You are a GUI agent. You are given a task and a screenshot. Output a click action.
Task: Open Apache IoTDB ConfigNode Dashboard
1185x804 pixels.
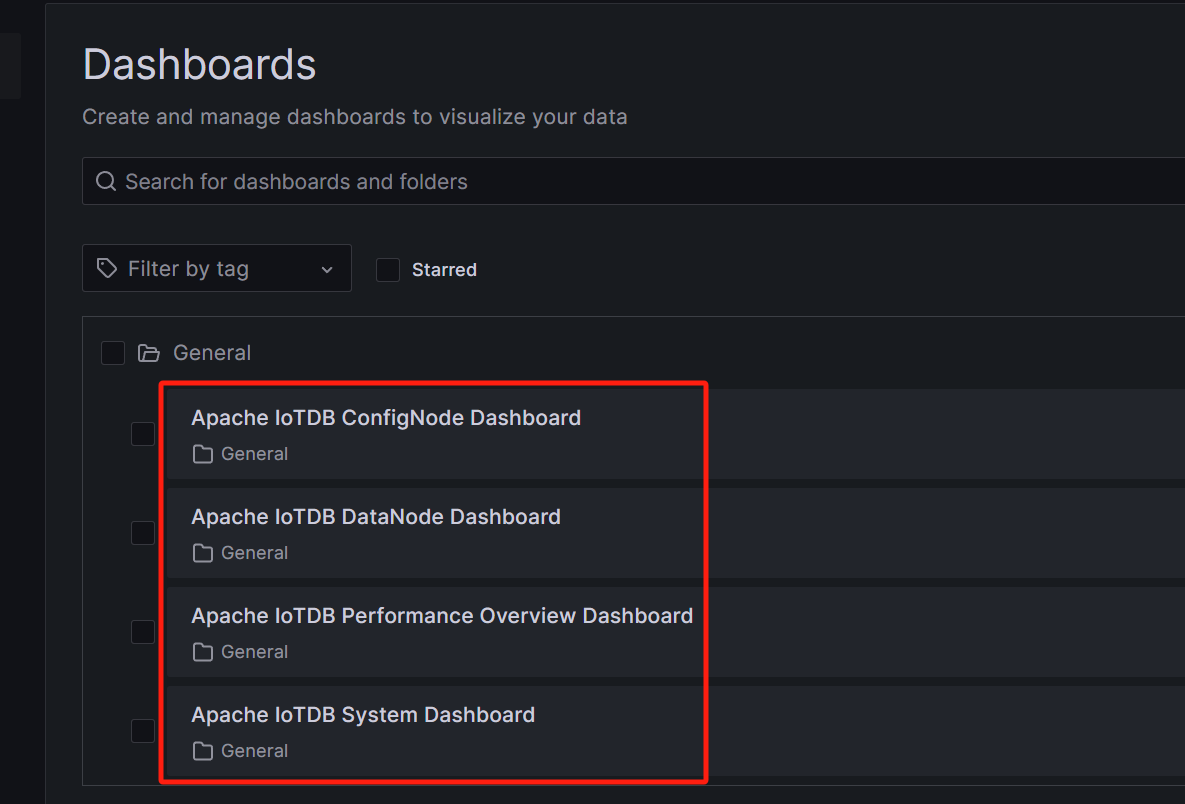(386, 418)
